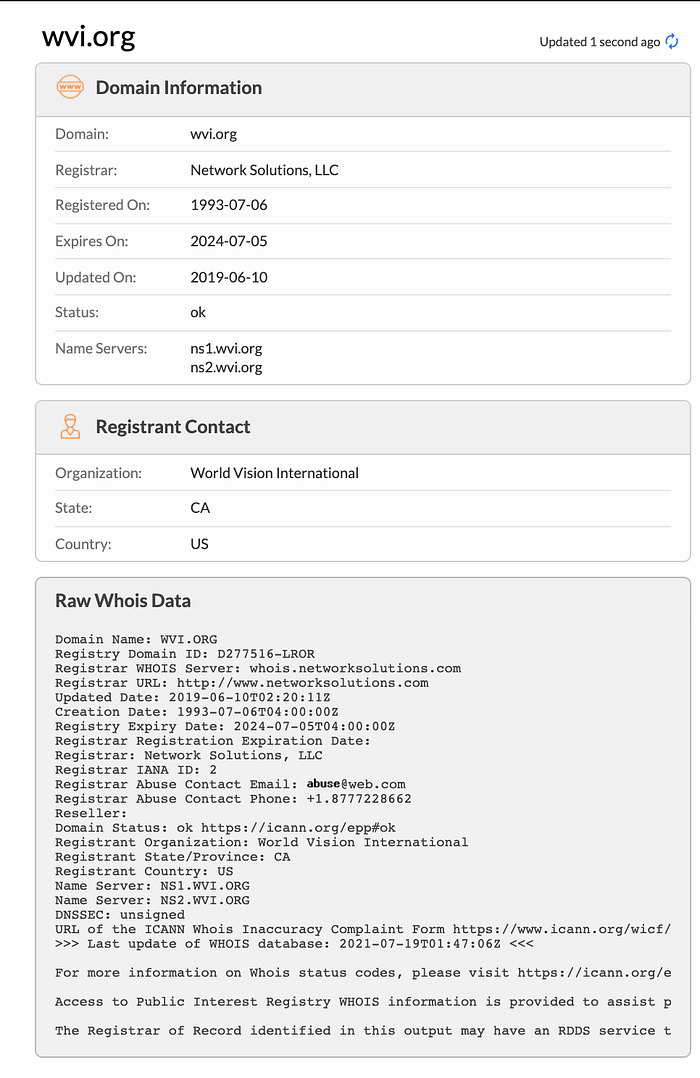Click the Registrant Contact heading
The height and width of the screenshot is (1078, 700).
(x=173, y=427)
